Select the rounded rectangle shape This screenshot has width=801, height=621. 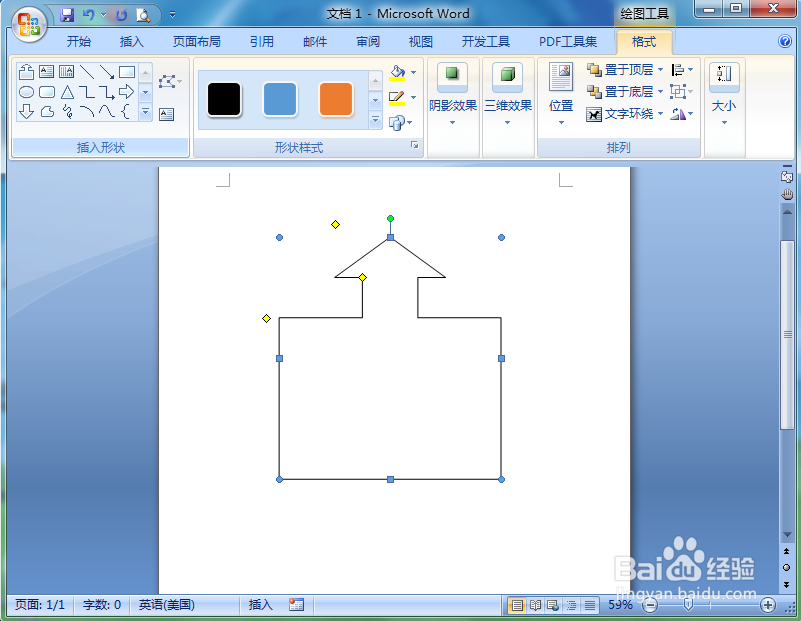(x=47, y=92)
